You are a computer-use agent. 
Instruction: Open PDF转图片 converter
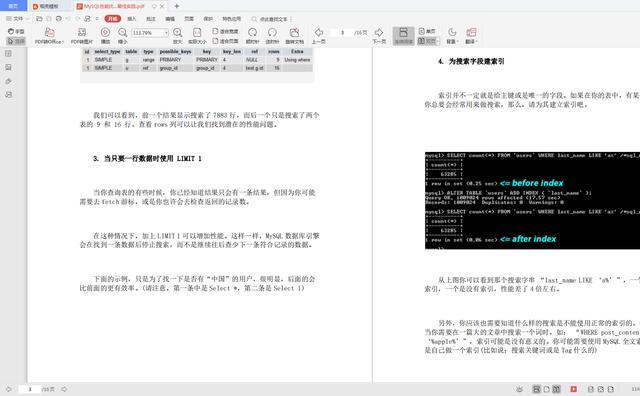pyautogui.click(x=82, y=36)
